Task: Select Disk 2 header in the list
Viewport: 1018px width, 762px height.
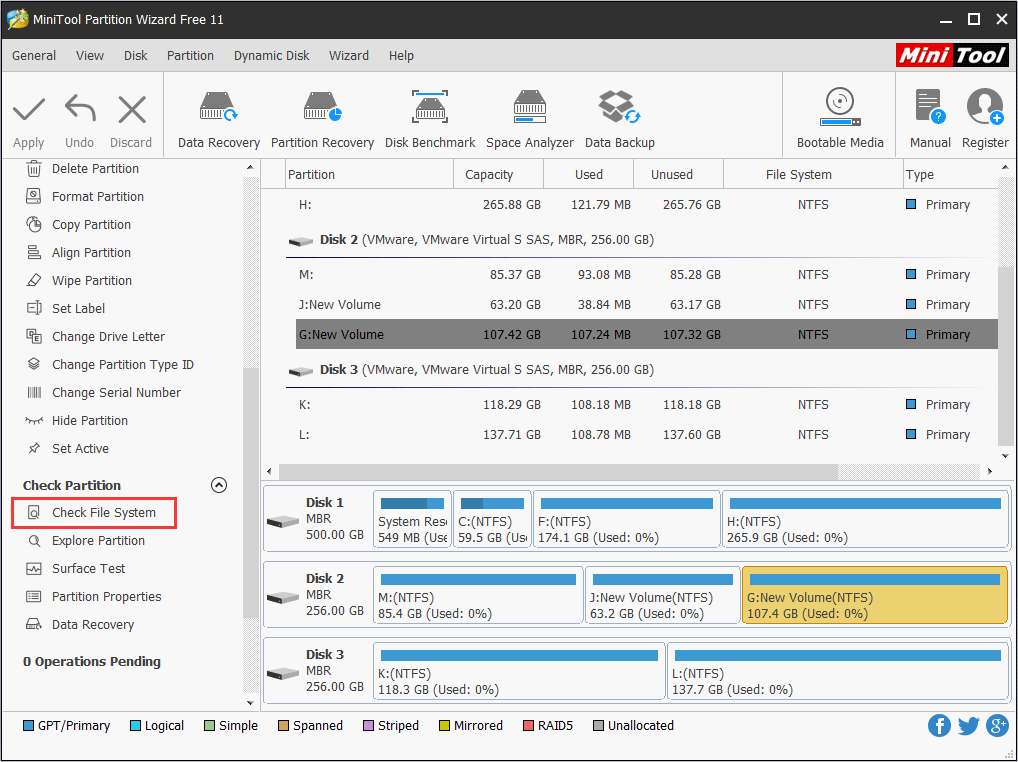Action: (471, 240)
